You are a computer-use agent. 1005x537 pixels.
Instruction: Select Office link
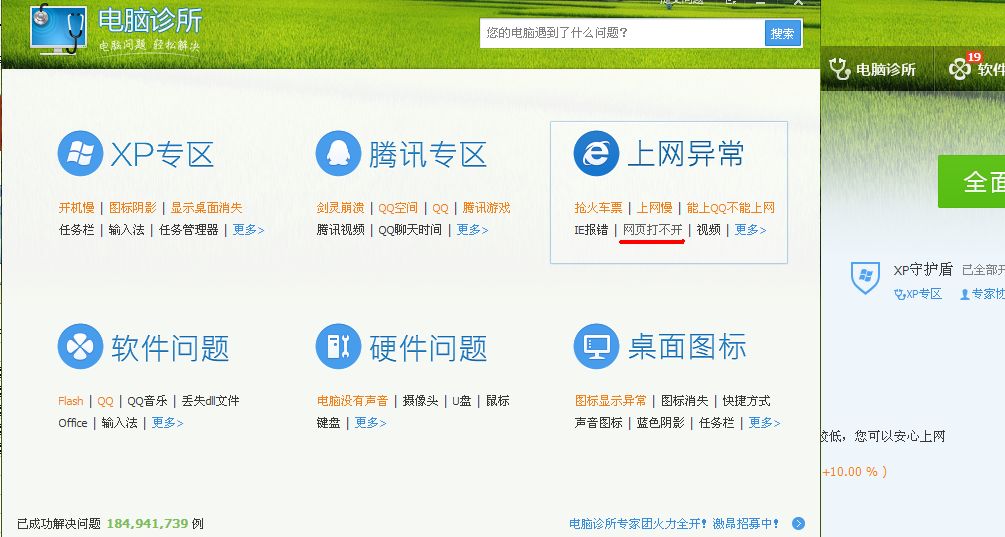pos(72,423)
